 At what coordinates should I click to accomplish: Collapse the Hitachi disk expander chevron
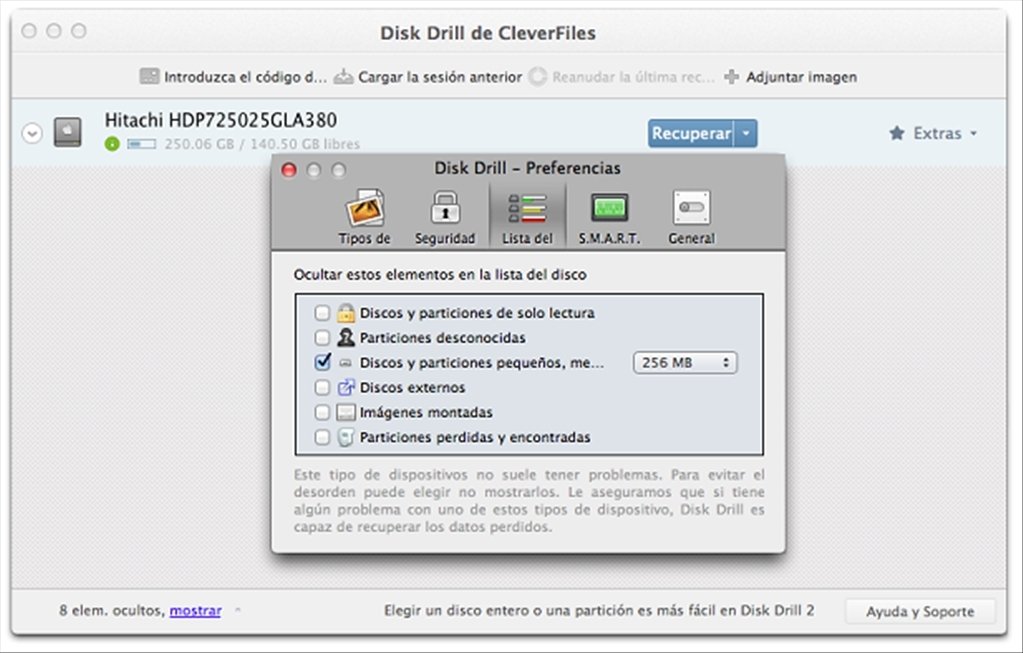coord(32,133)
